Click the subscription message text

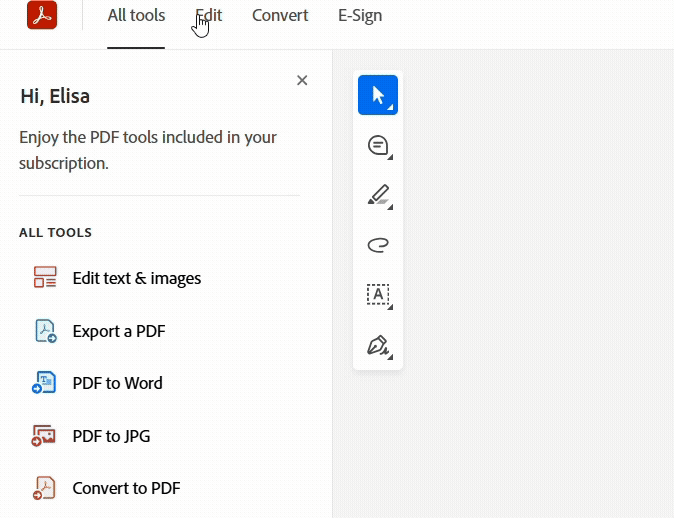point(148,150)
